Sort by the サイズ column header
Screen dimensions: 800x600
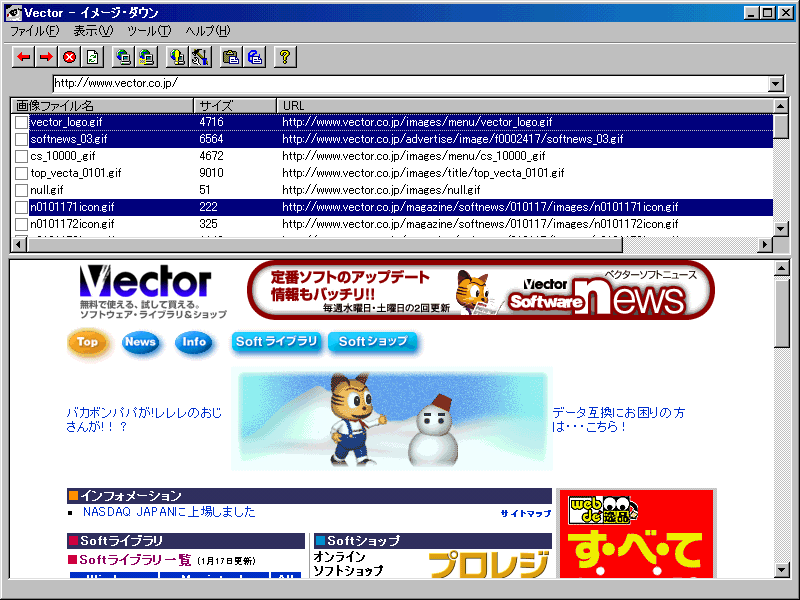point(235,106)
